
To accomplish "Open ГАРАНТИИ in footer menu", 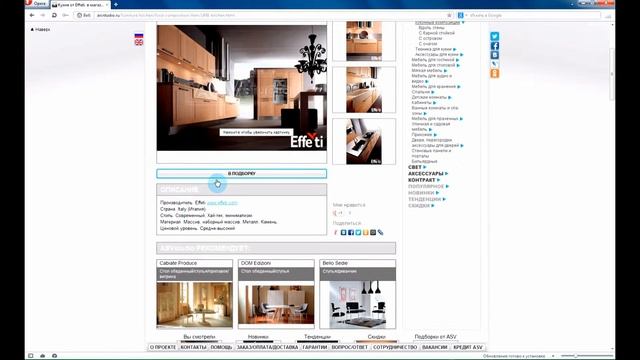I will point(315,347).
